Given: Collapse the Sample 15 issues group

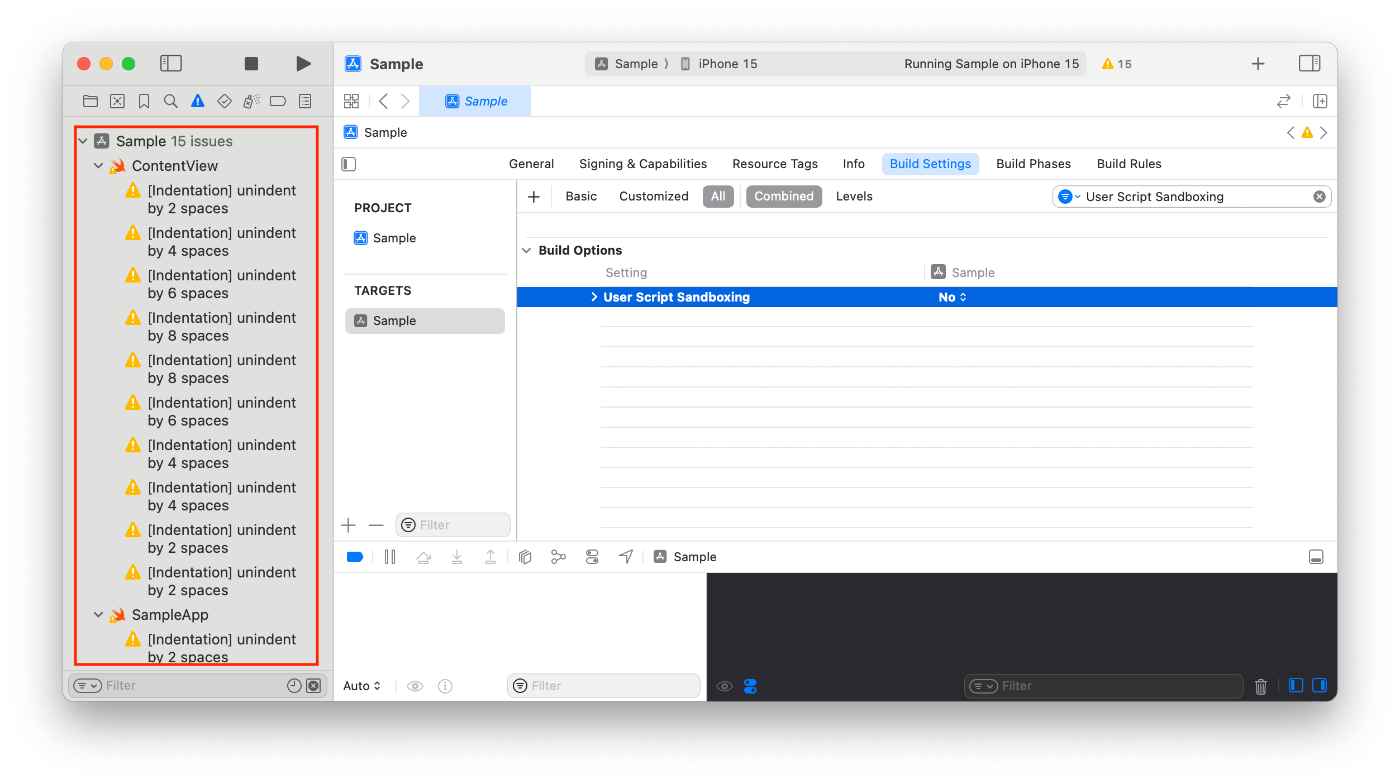Looking at the screenshot, I should pos(83,142).
